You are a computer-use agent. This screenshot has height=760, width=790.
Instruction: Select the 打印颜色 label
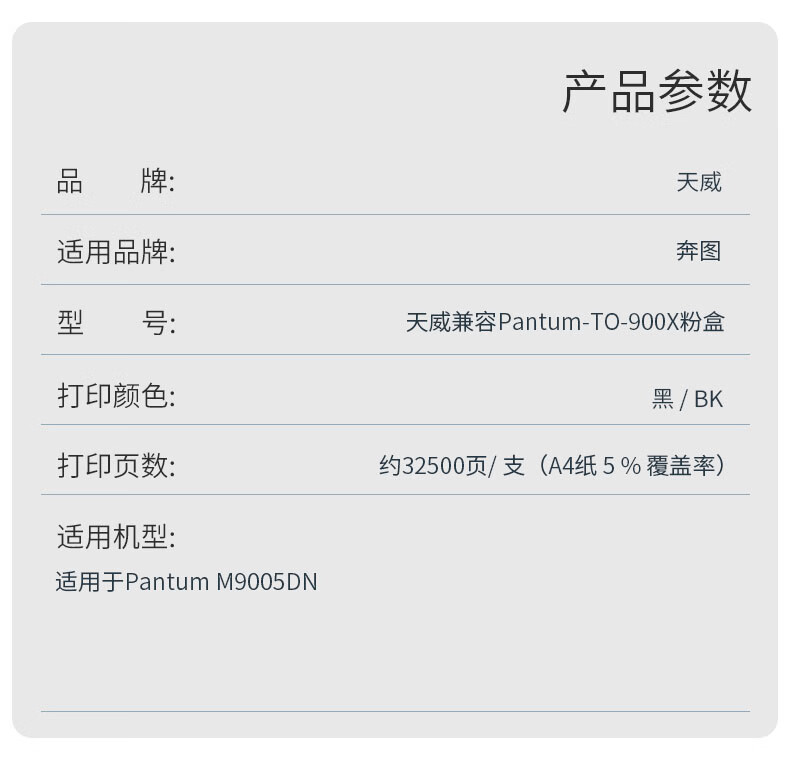tap(116, 395)
